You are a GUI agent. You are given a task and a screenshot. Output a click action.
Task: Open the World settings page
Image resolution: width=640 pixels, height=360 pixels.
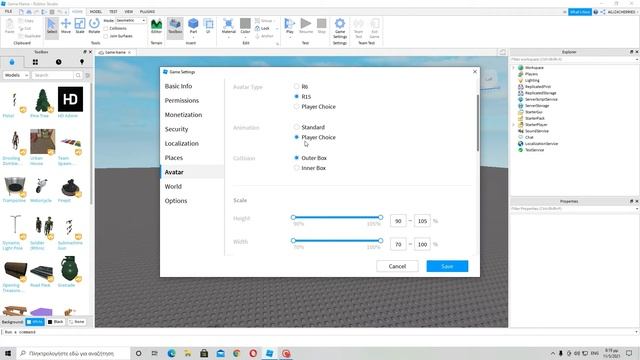tap(173, 187)
